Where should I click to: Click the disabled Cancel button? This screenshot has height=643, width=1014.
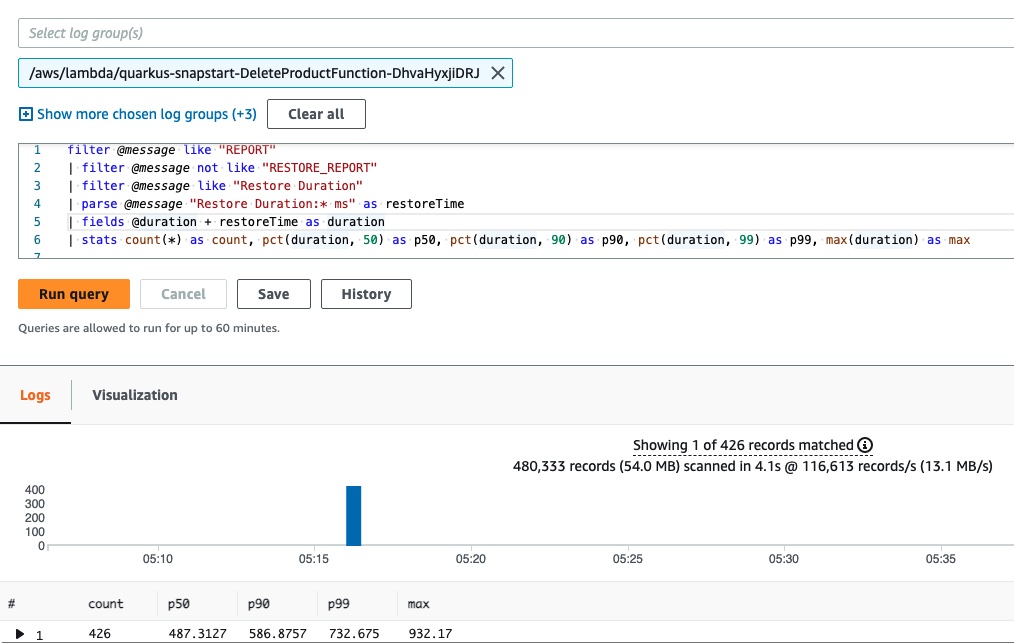coord(183,294)
